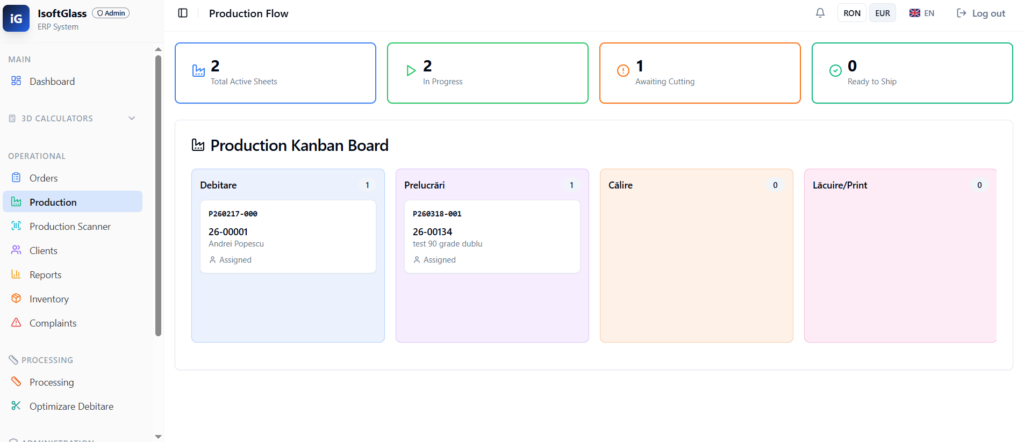Click the Optimizare Debitare scissors icon

click(15, 406)
